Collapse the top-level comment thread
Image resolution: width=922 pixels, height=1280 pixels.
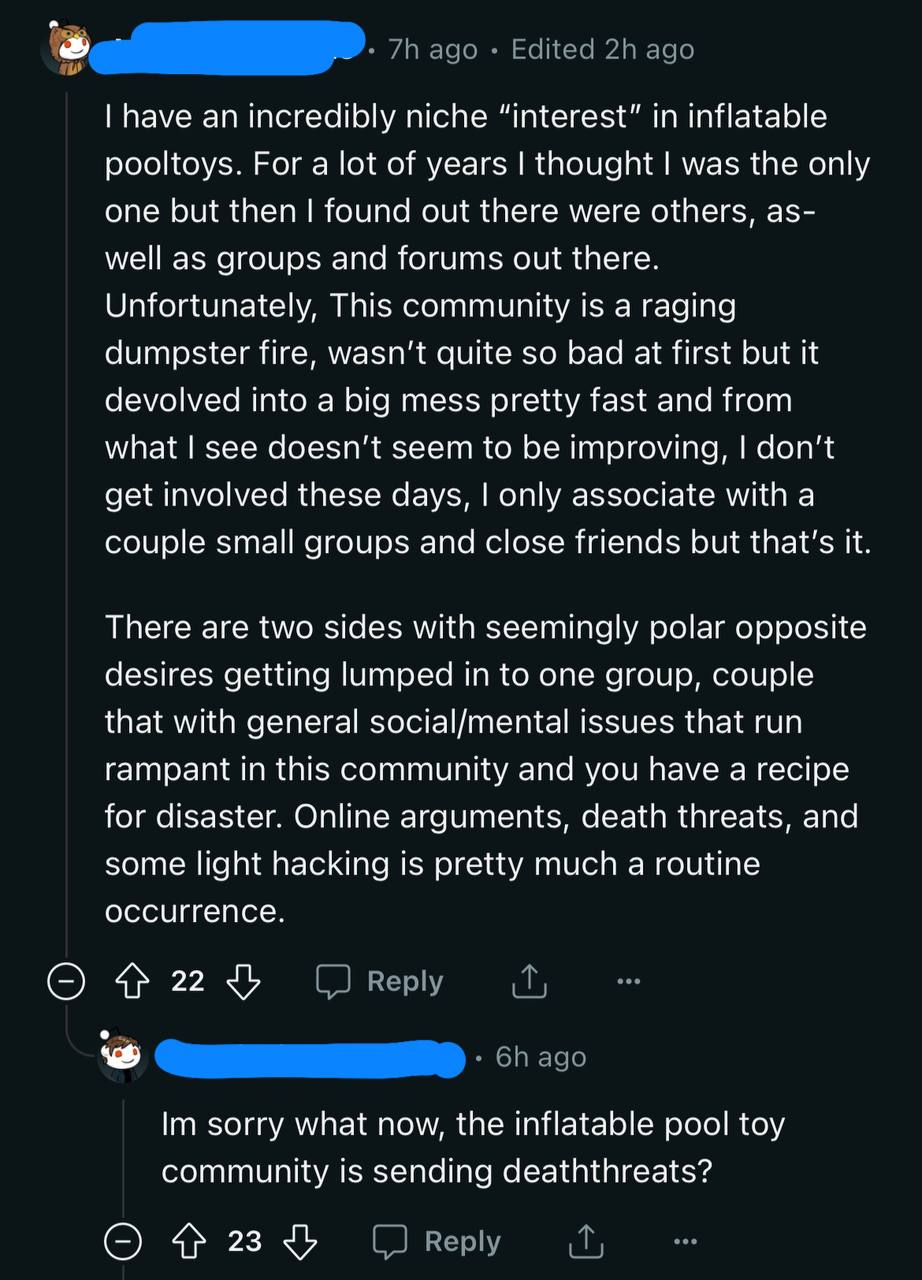pos(66,982)
